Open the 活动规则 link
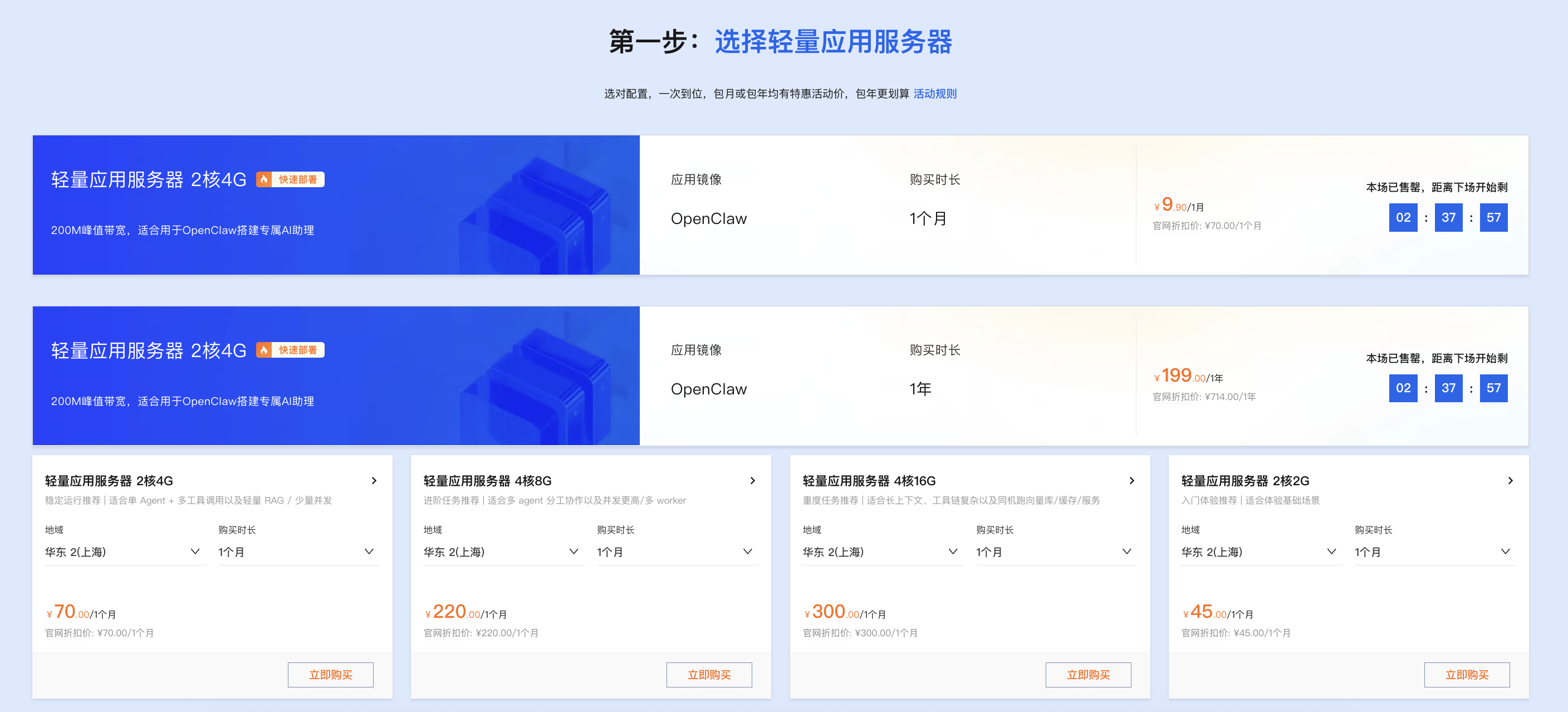This screenshot has width=1568, height=712. click(x=934, y=94)
